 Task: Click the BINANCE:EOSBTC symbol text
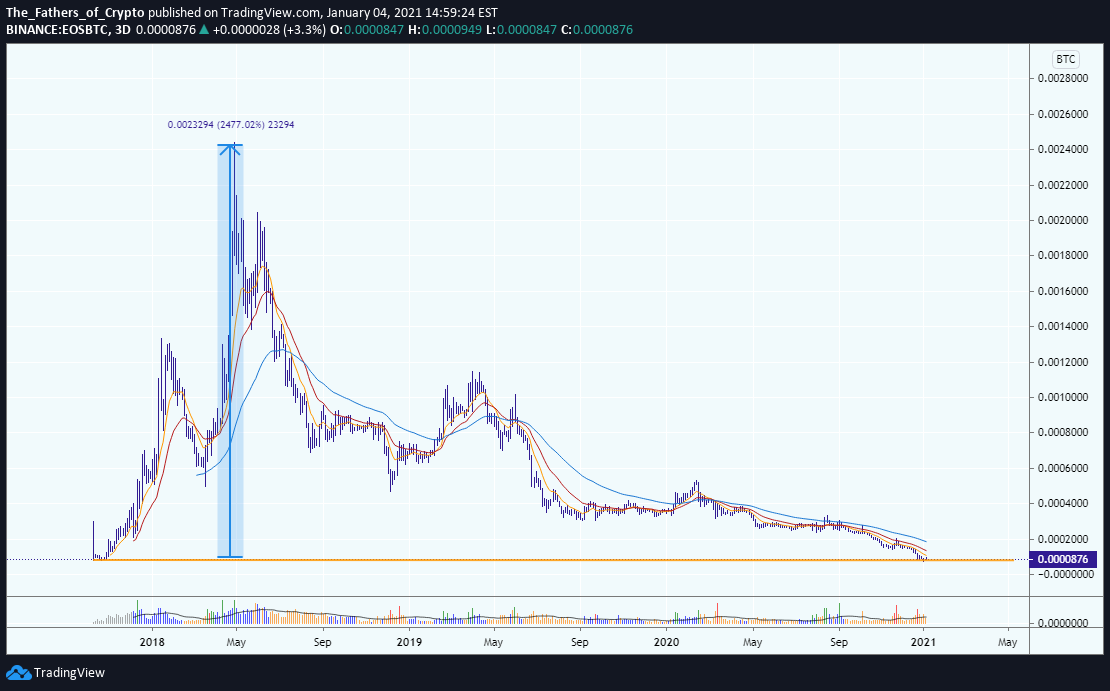[x=56, y=30]
